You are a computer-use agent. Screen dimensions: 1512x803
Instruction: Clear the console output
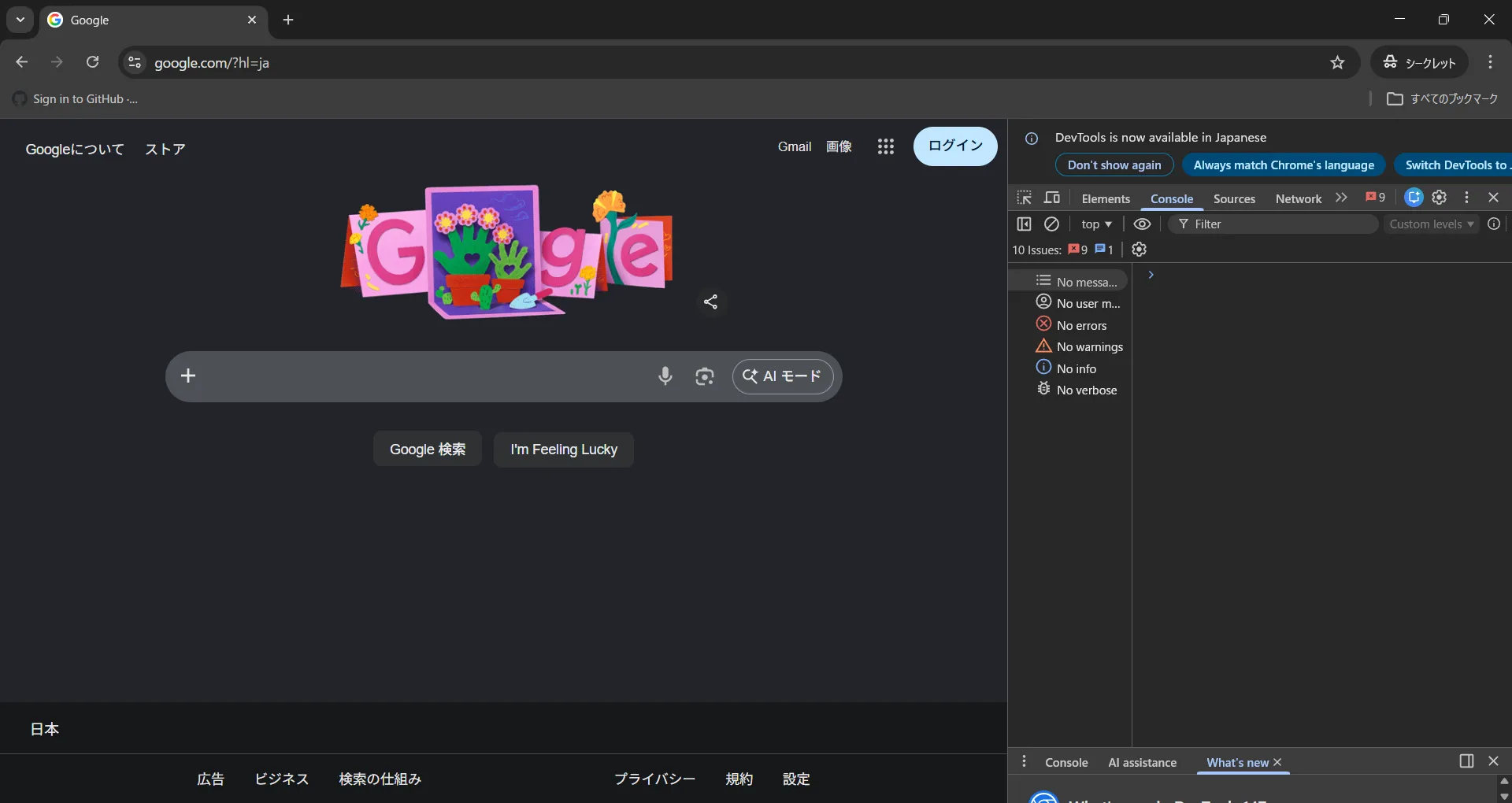click(x=1051, y=224)
